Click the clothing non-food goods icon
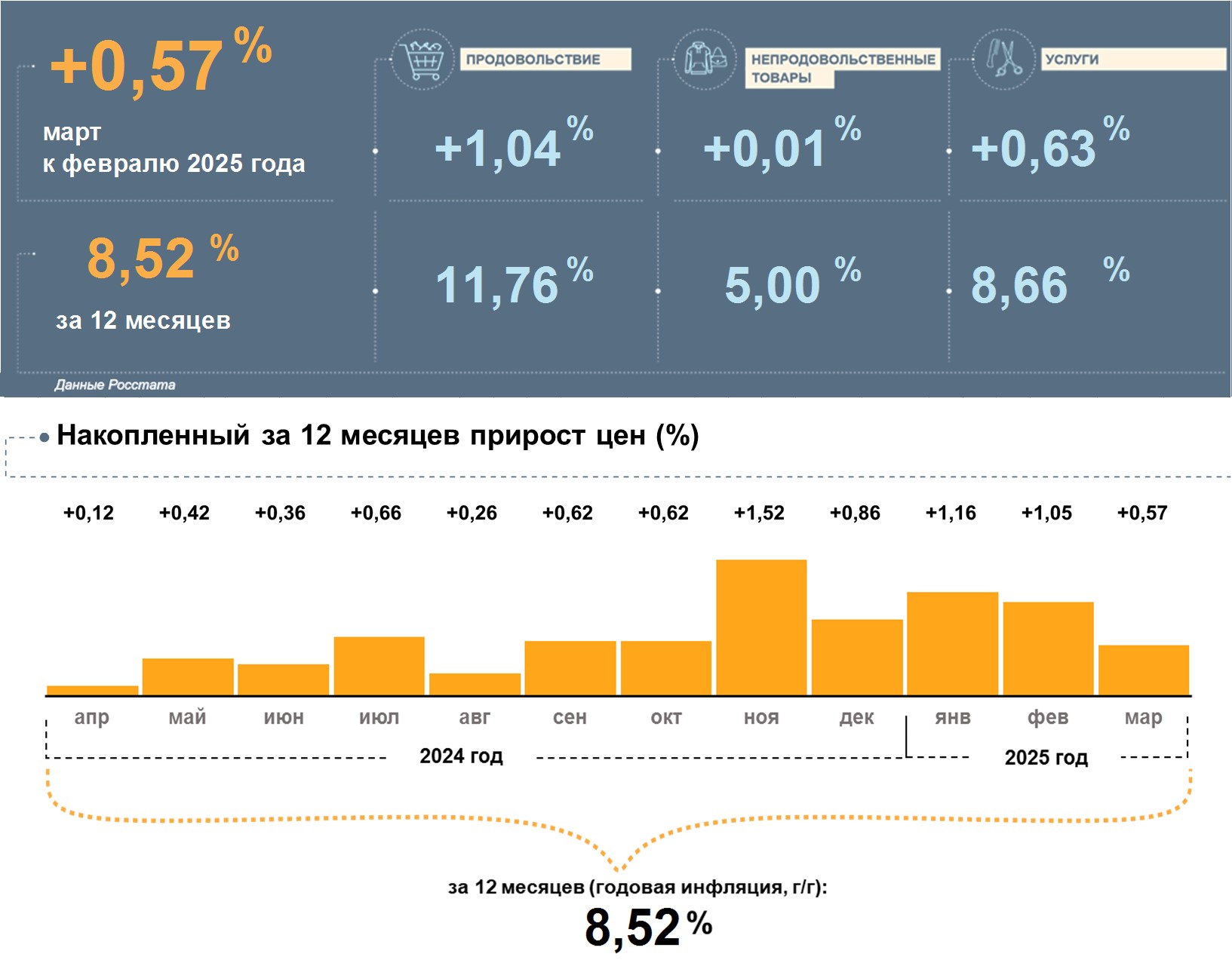Image resolution: width=1232 pixels, height=969 pixels. click(x=705, y=60)
